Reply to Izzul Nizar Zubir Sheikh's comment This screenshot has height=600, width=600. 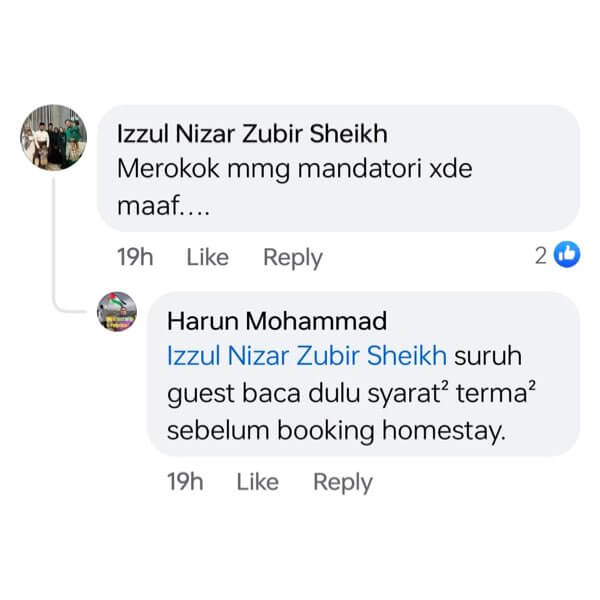tap(293, 258)
